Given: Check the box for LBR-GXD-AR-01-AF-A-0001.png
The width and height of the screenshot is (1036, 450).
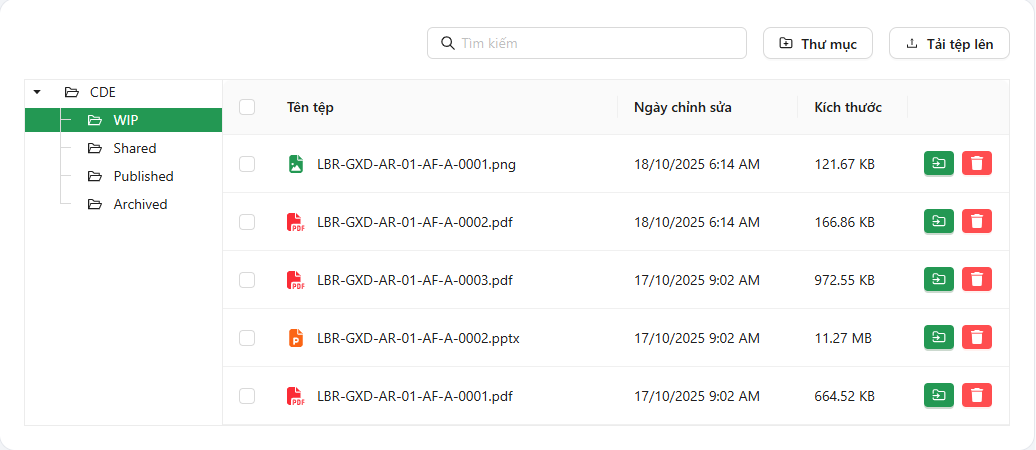Looking at the screenshot, I should (247, 164).
